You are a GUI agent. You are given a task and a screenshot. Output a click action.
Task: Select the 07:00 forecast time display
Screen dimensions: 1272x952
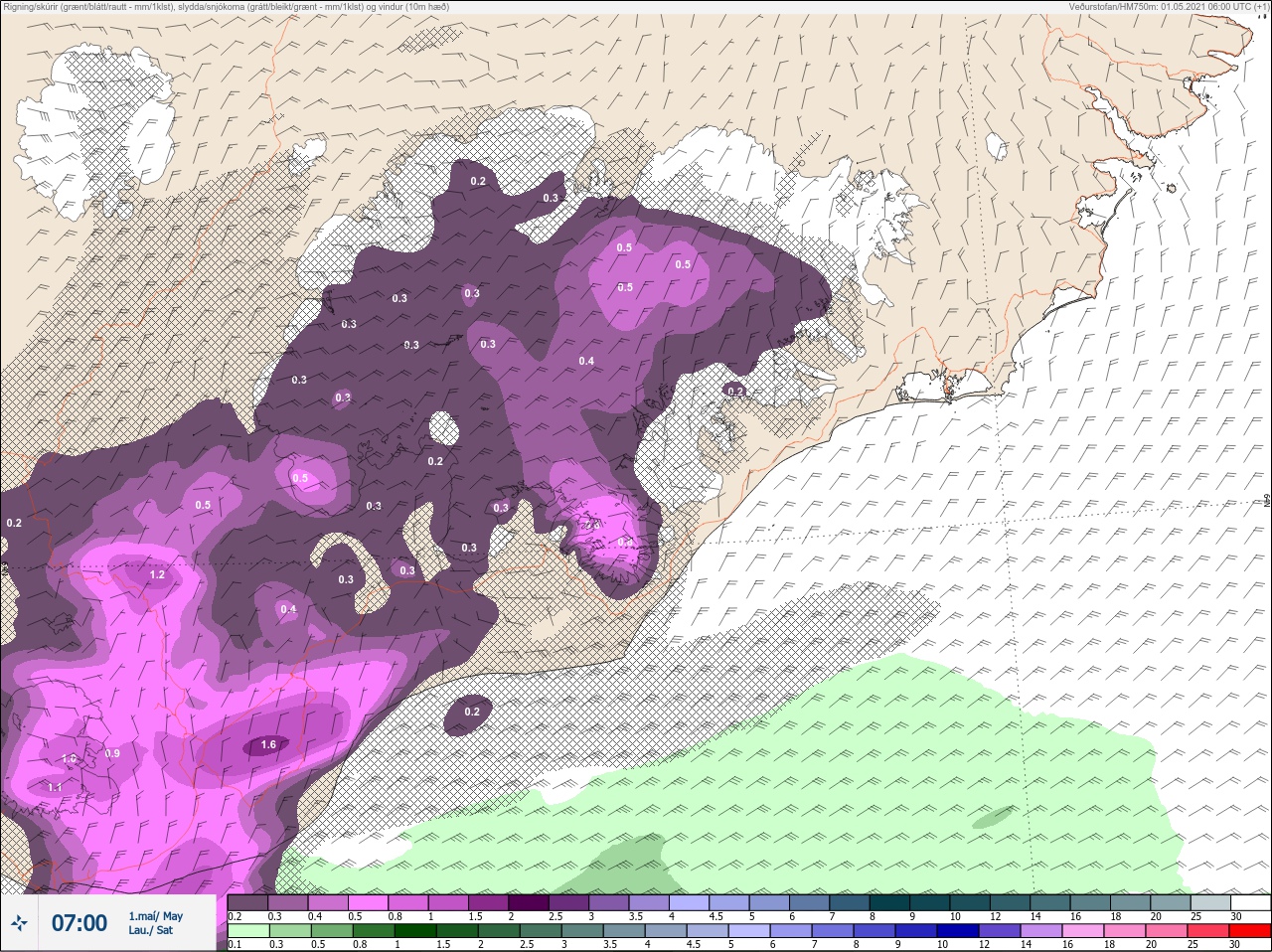point(79,923)
